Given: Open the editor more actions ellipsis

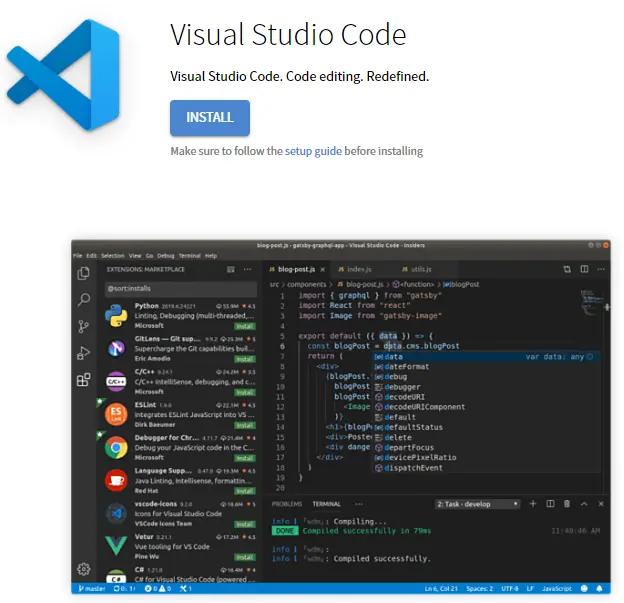Looking at the screenshot, I should tap(601, 269).
